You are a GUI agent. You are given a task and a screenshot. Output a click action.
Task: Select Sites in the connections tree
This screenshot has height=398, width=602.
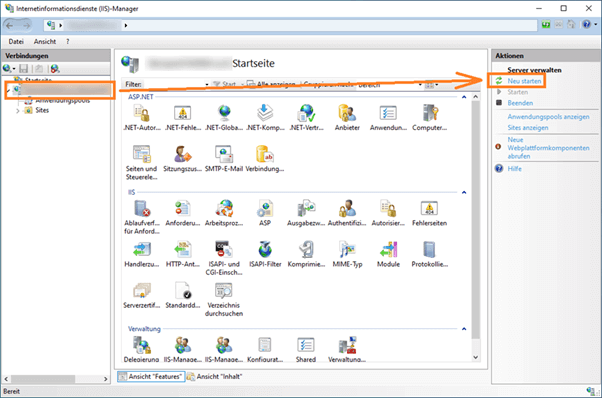(x=42, y=111)
